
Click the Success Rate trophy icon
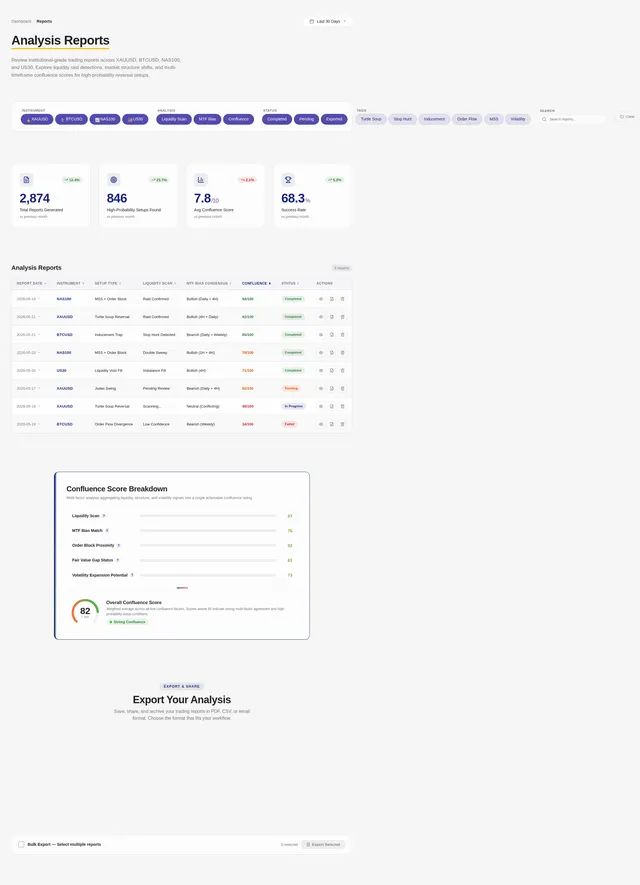[x=288, y=179]
